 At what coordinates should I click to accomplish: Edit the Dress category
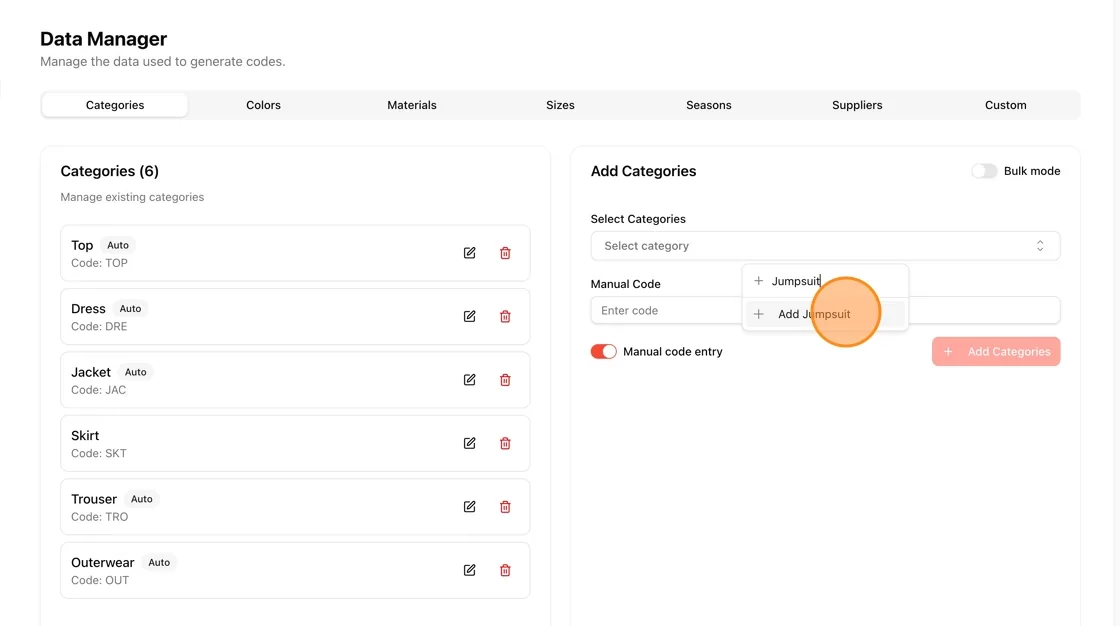click(469, 317)
